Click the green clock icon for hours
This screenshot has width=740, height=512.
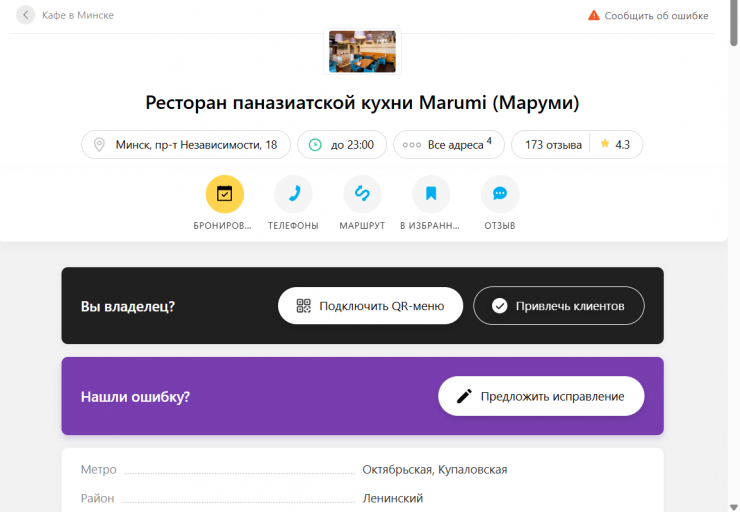[315, 144]
